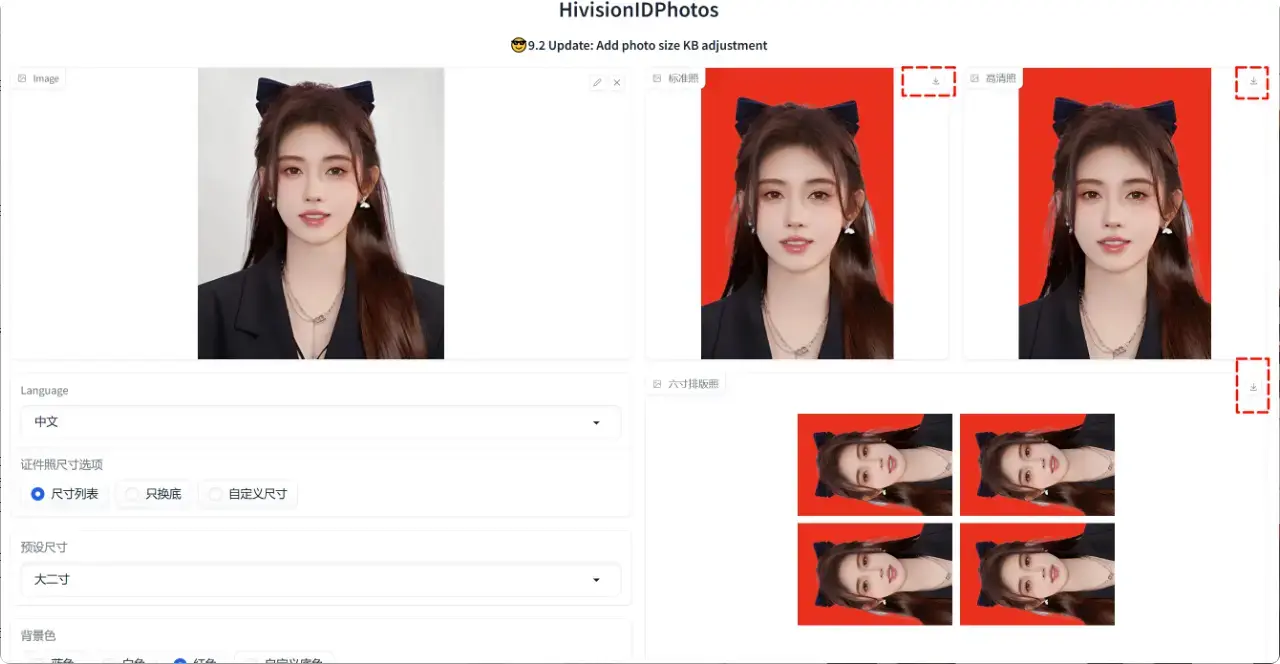The image size is (1280, 664).
Task: Enable the 自定义尺寸 radio option
Action: click(215, 494)
